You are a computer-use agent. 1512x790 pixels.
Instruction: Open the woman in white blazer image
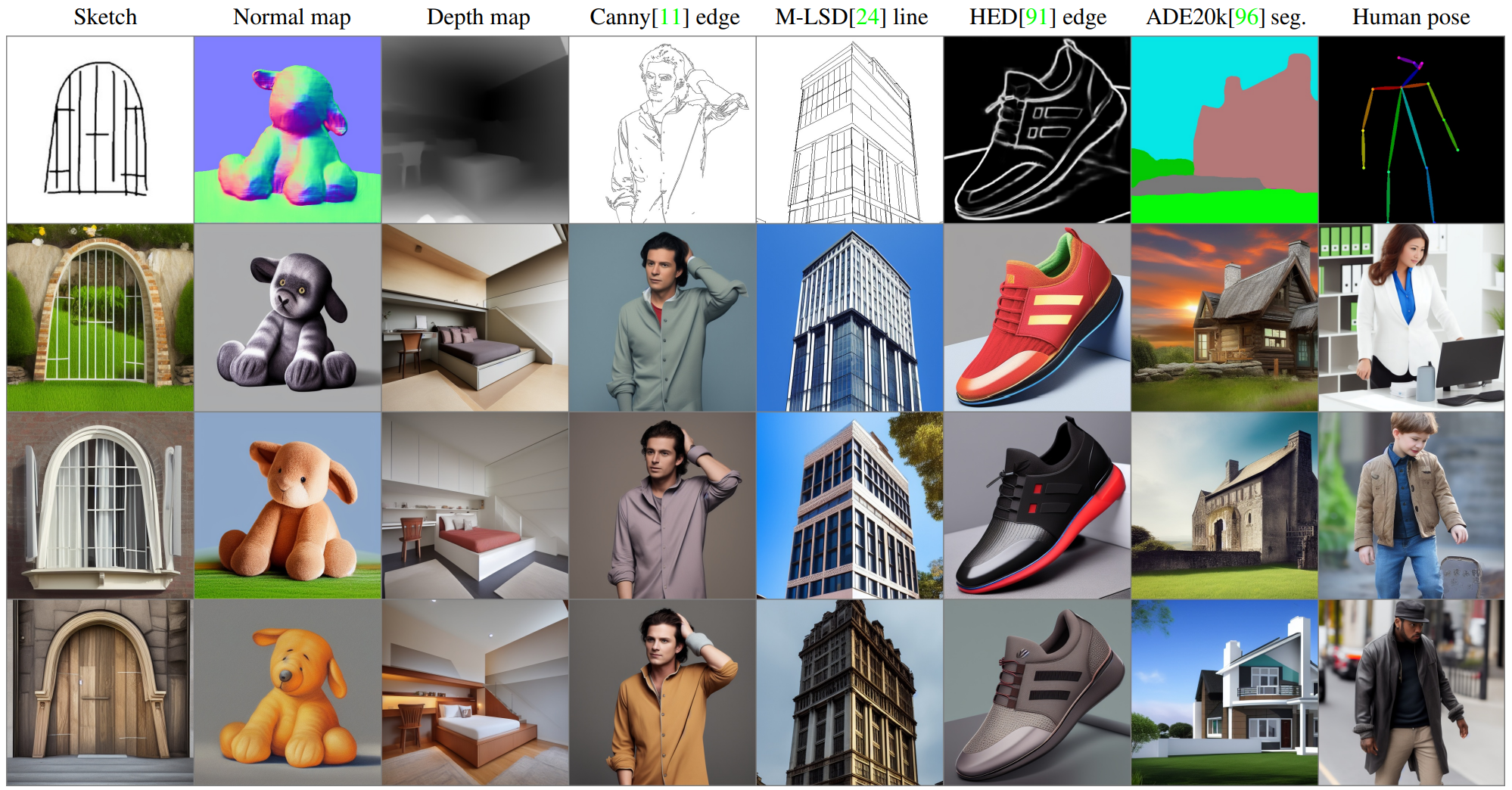[x=1411, y=318]
